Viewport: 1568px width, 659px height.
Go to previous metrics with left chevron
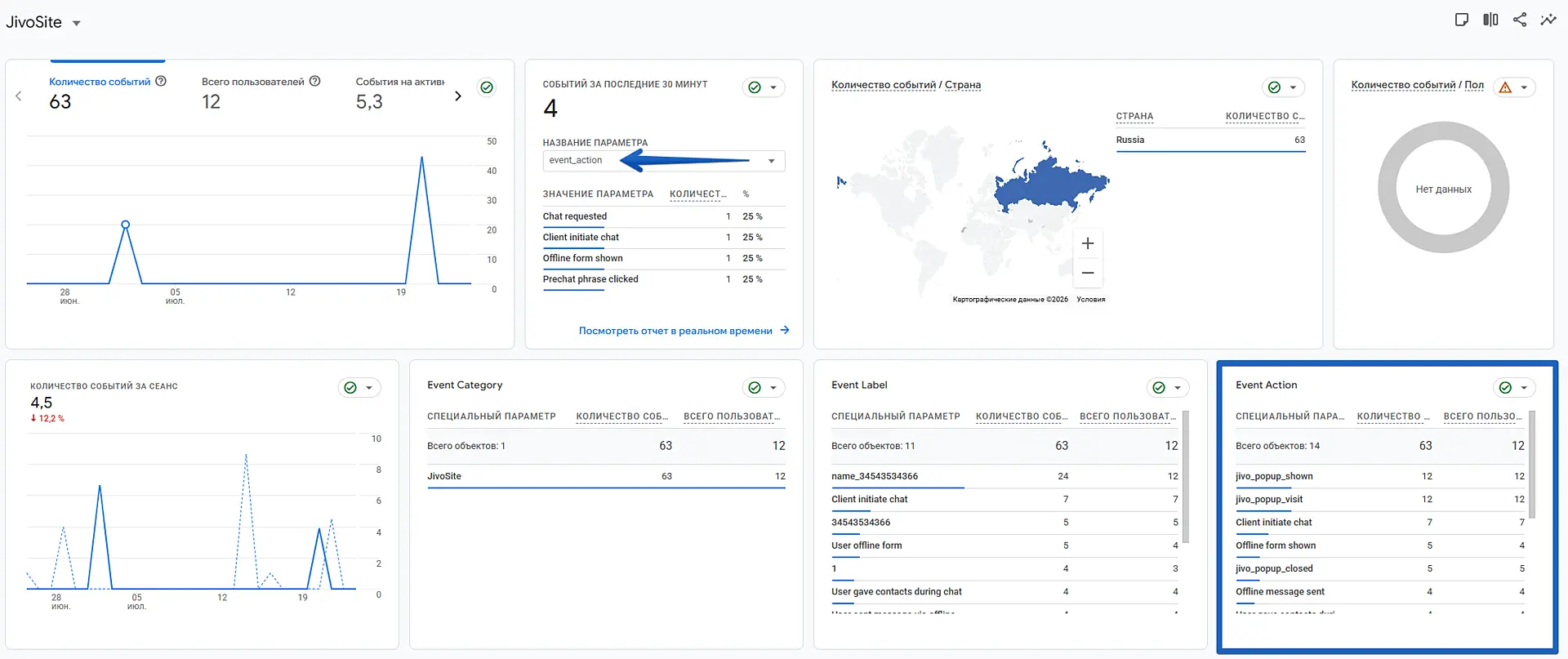pyautogui.click(x=19, y=96)
